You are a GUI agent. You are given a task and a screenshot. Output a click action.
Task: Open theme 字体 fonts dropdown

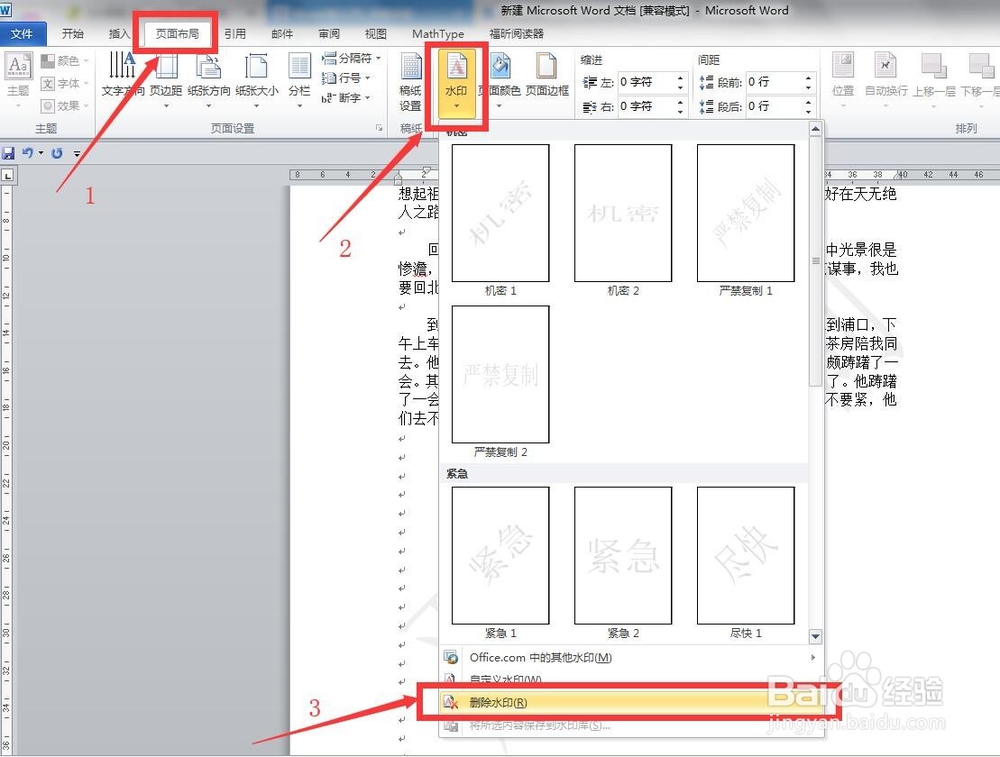(64, 84)
